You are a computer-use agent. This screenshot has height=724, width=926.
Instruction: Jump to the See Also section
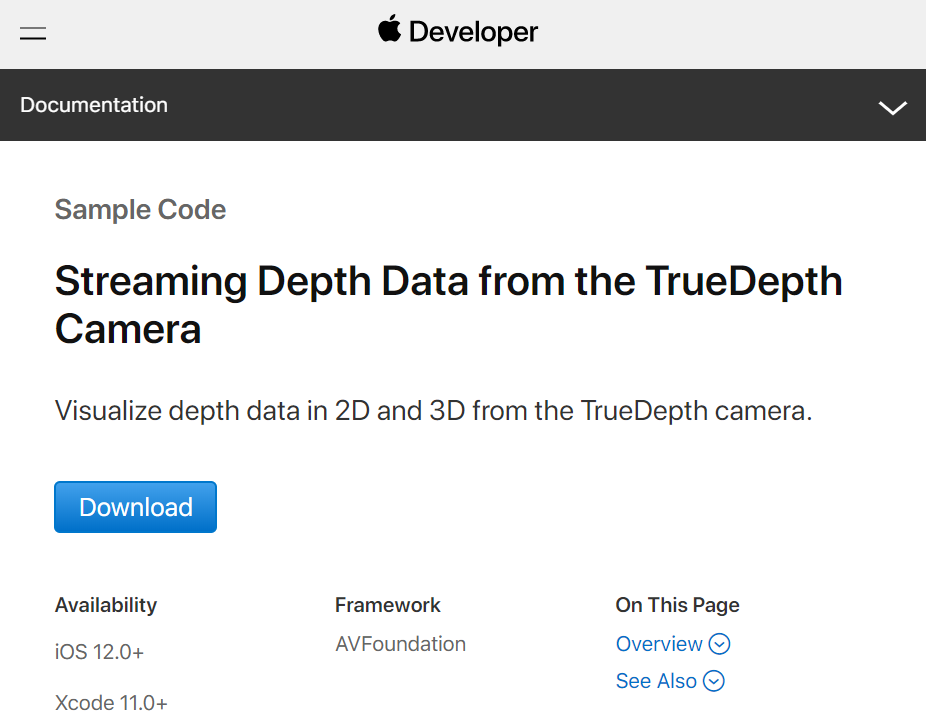coord(656,681)
